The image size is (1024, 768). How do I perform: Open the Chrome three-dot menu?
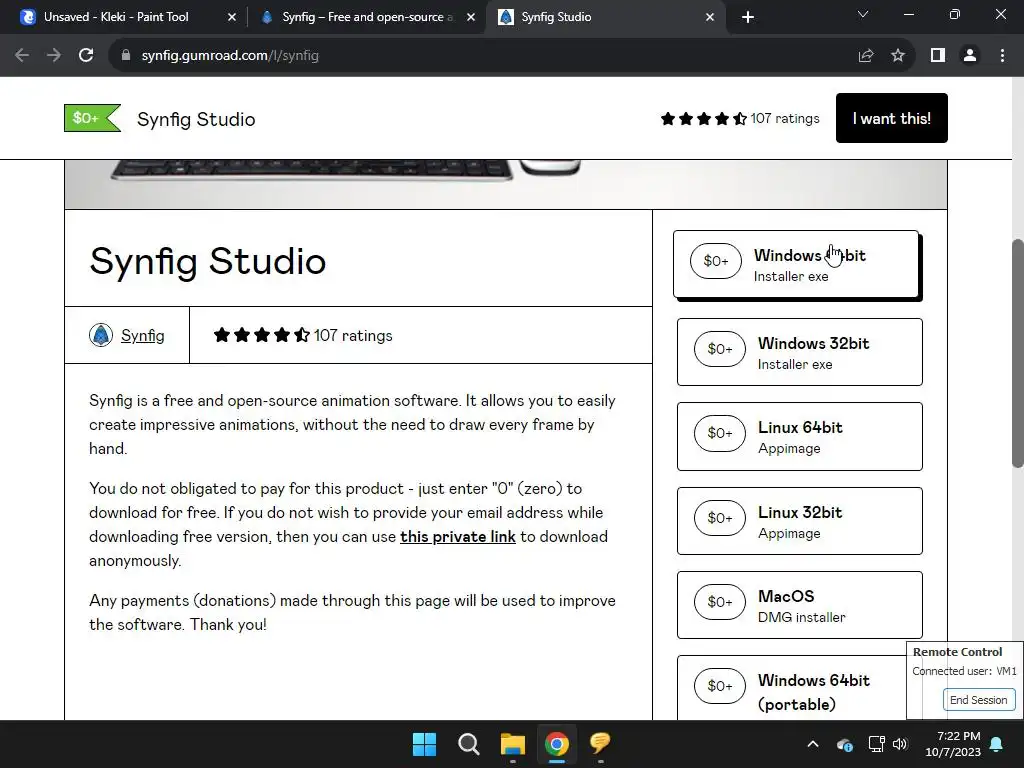tap(1002, 56)
